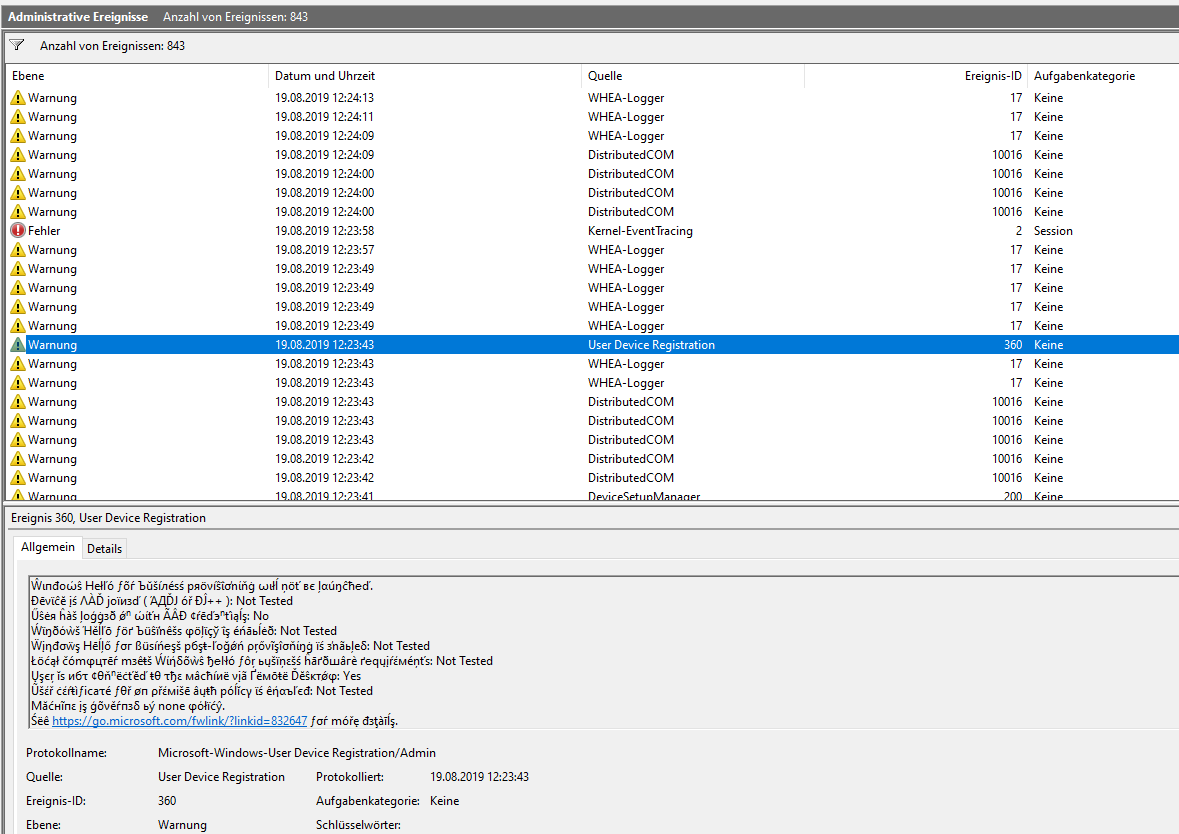Image resolution: width=1179 pixels, height=834 pixels.
Task: Click the DeviceSetupManager source cell
Action: tap(644, 496)
